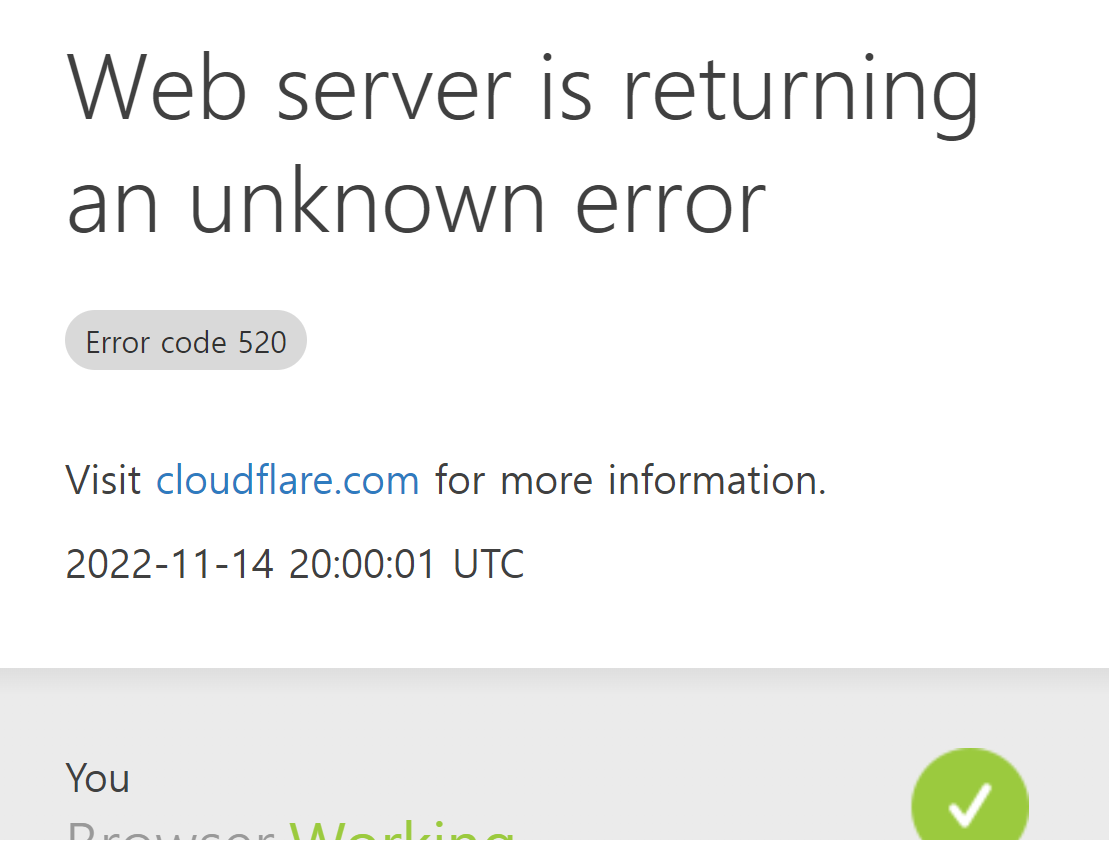Click the UTC timezone label
This screenshot has width=1111, height=841.
click(488, 565)
